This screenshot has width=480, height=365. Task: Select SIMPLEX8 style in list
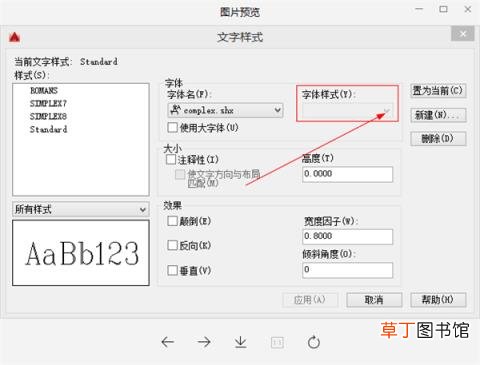click(x=48, y=116)
